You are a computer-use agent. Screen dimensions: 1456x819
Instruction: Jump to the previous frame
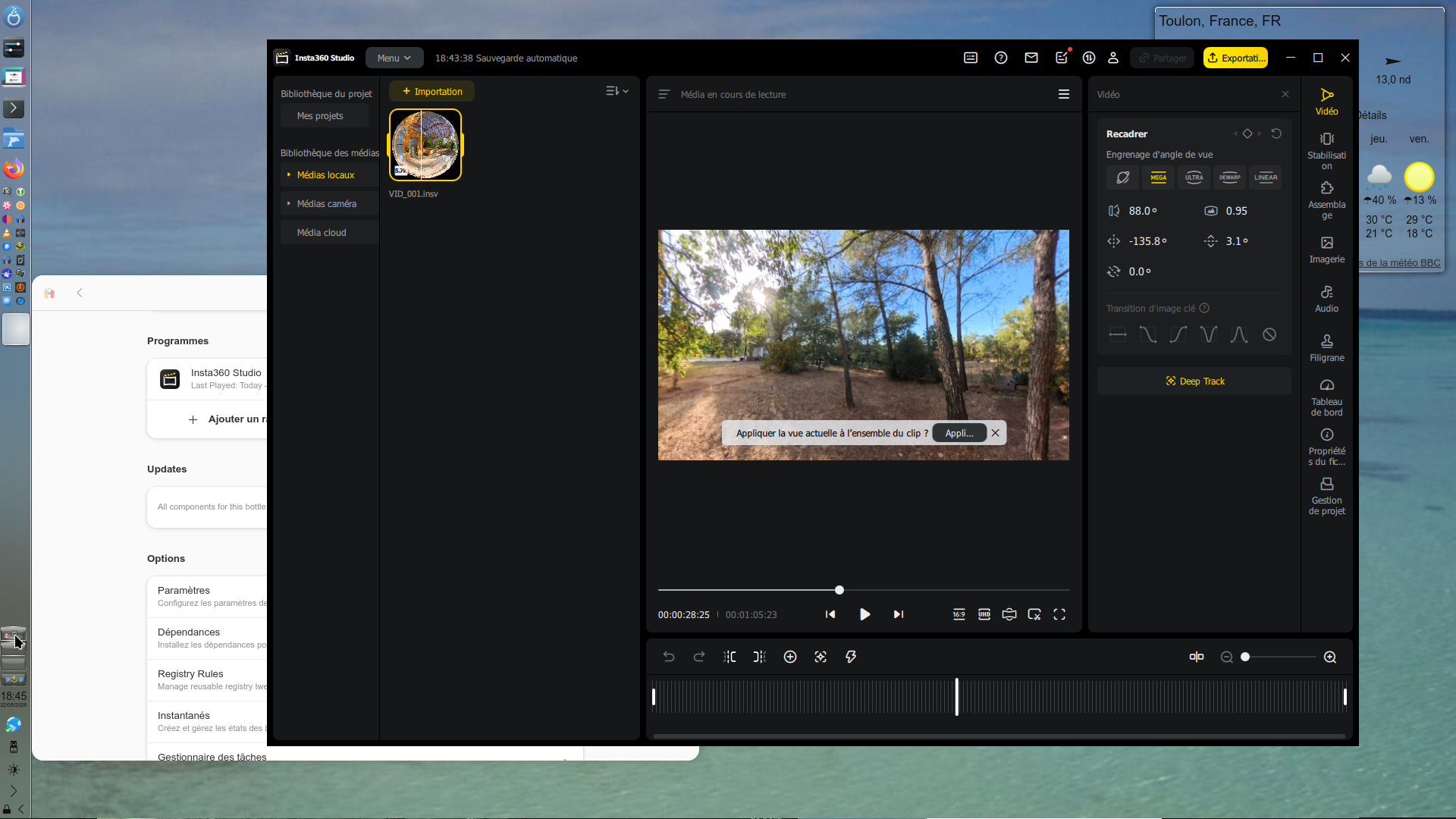[x=830, y=614]
